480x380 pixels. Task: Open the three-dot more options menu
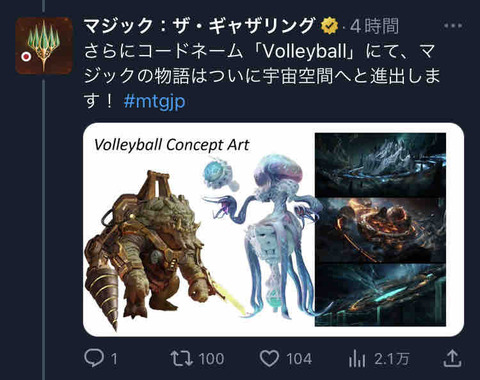453,26
